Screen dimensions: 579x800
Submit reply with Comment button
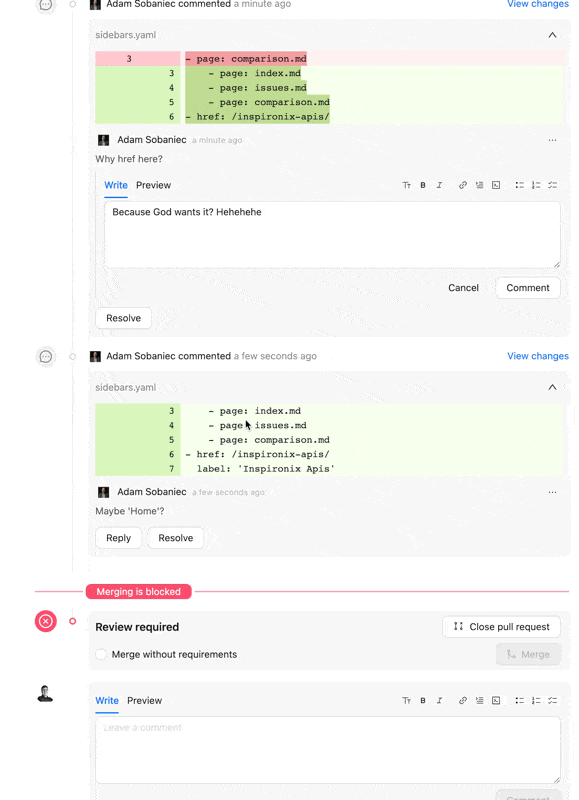pyautogui.click(x=527, y=288)
